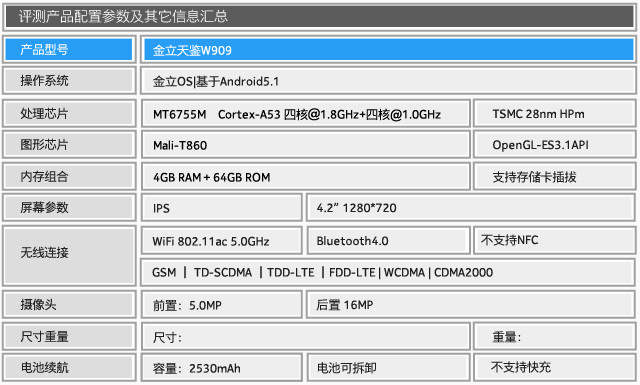
Task: Select the '图形芯片' label cell
Action: [69, 145]
